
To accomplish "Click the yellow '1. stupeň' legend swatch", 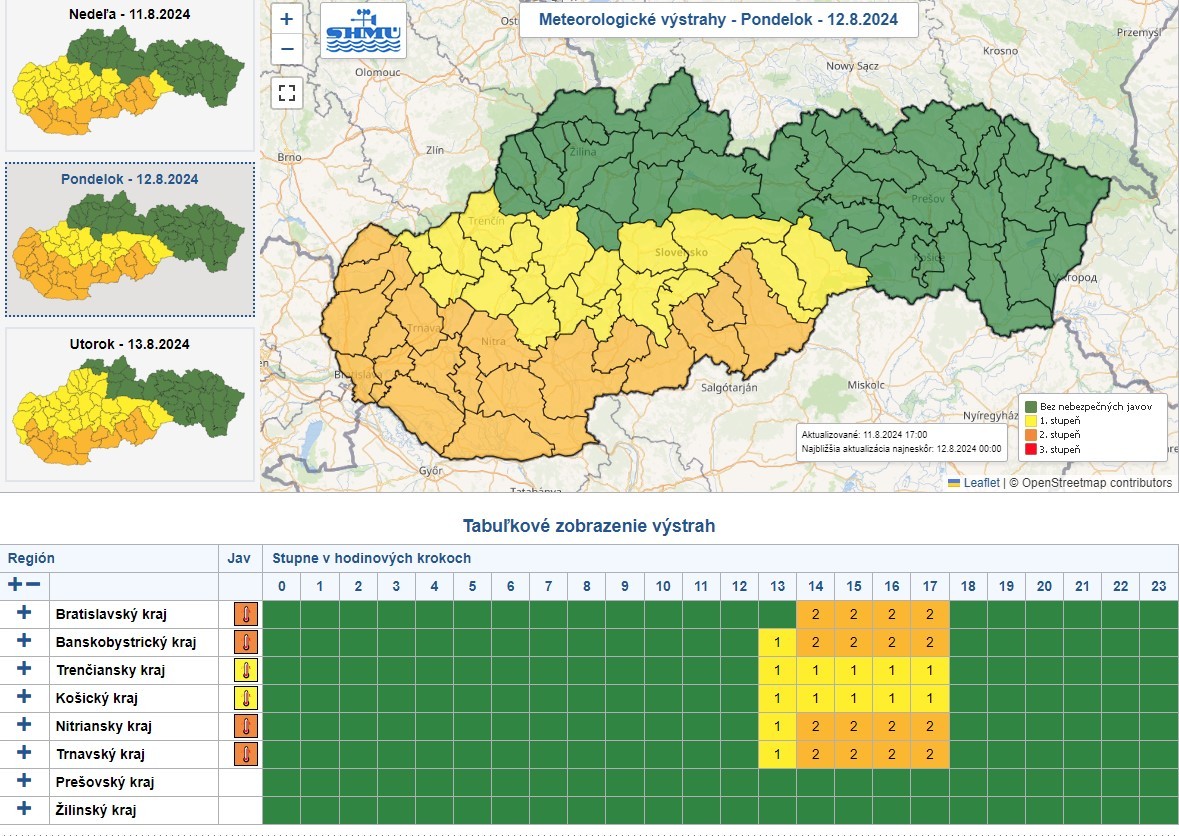I will (x=1031, y=421).
